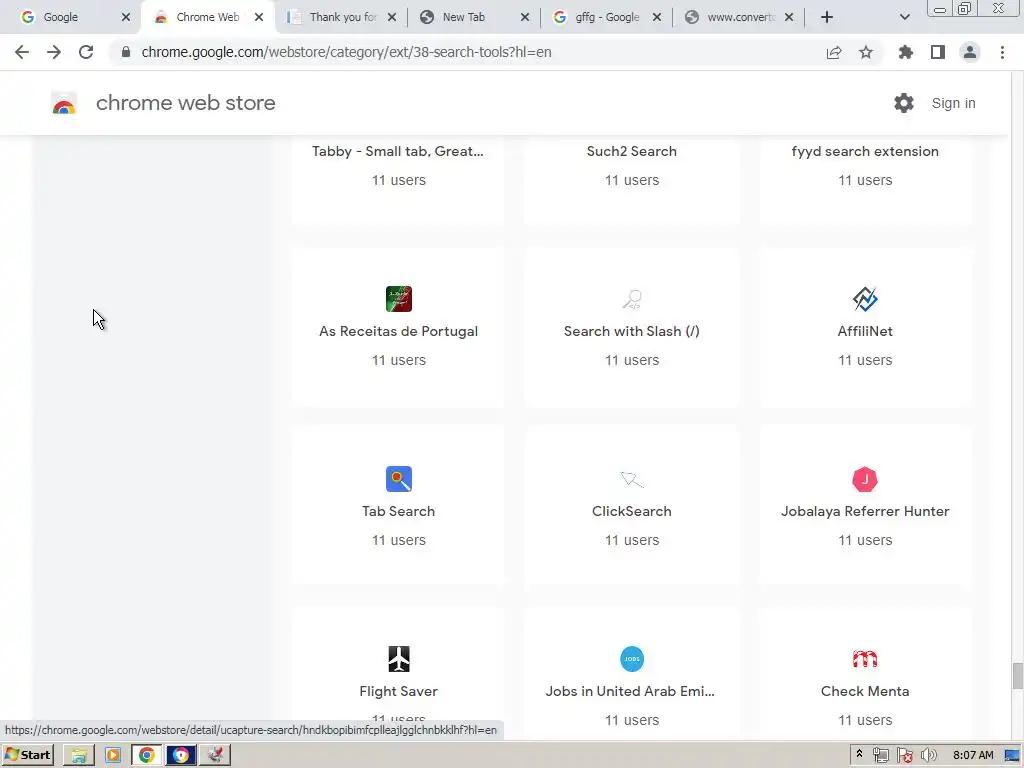
Task: Switch to the www.convert tab
Action: click(741, 17)
